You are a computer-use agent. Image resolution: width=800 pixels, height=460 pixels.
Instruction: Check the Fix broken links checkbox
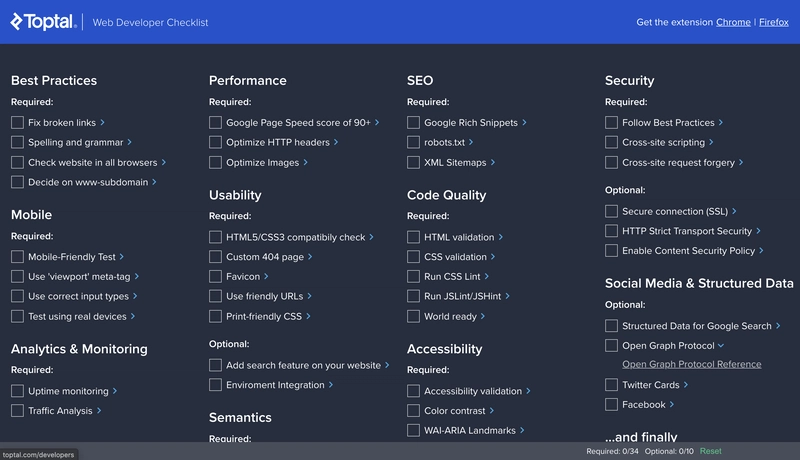(17, 122)
